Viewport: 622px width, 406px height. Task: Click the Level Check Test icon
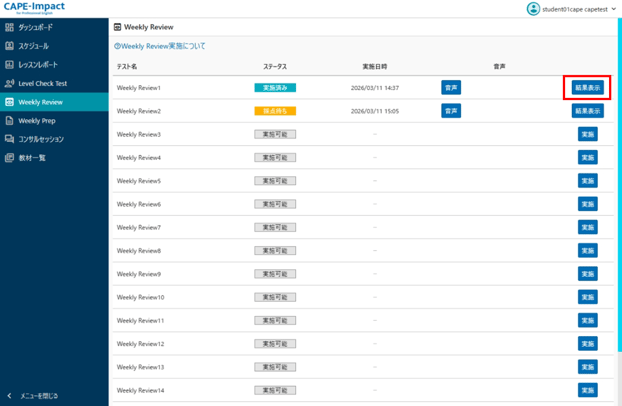pos(10,83)
